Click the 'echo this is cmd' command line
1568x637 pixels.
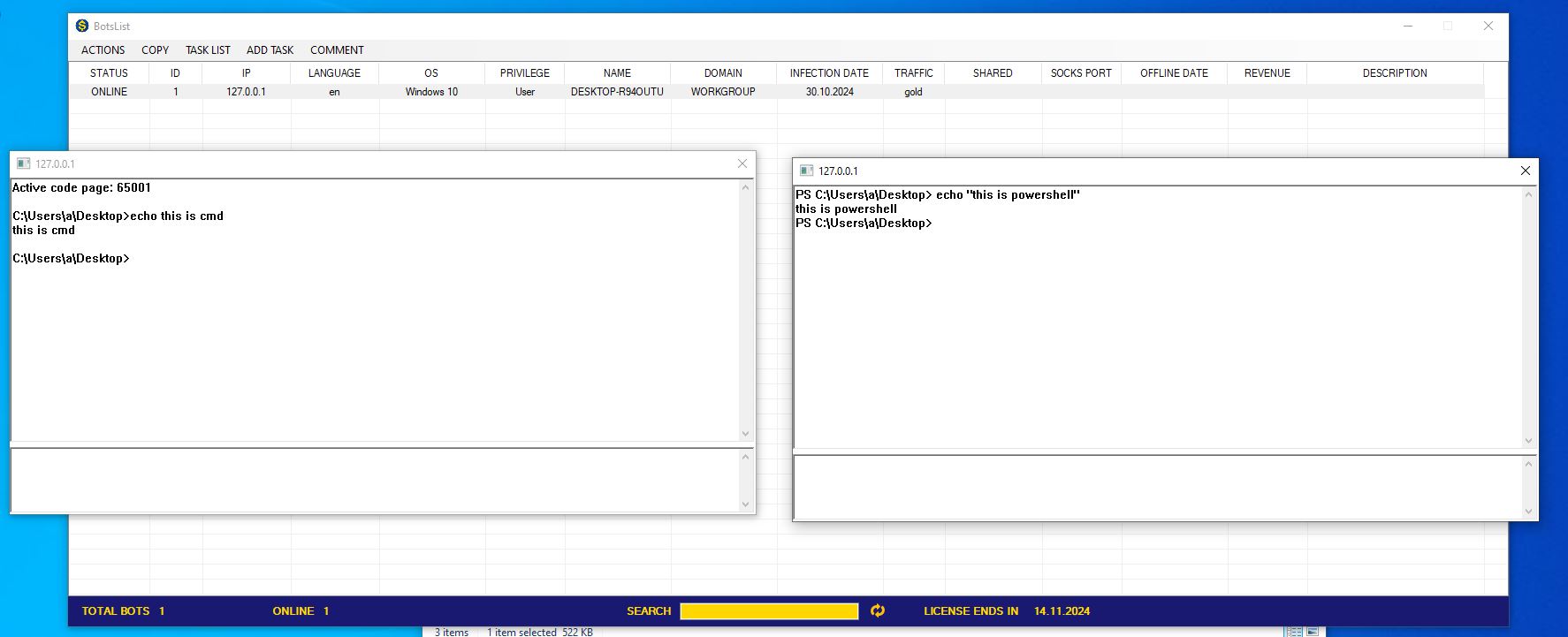click(118, 216)
